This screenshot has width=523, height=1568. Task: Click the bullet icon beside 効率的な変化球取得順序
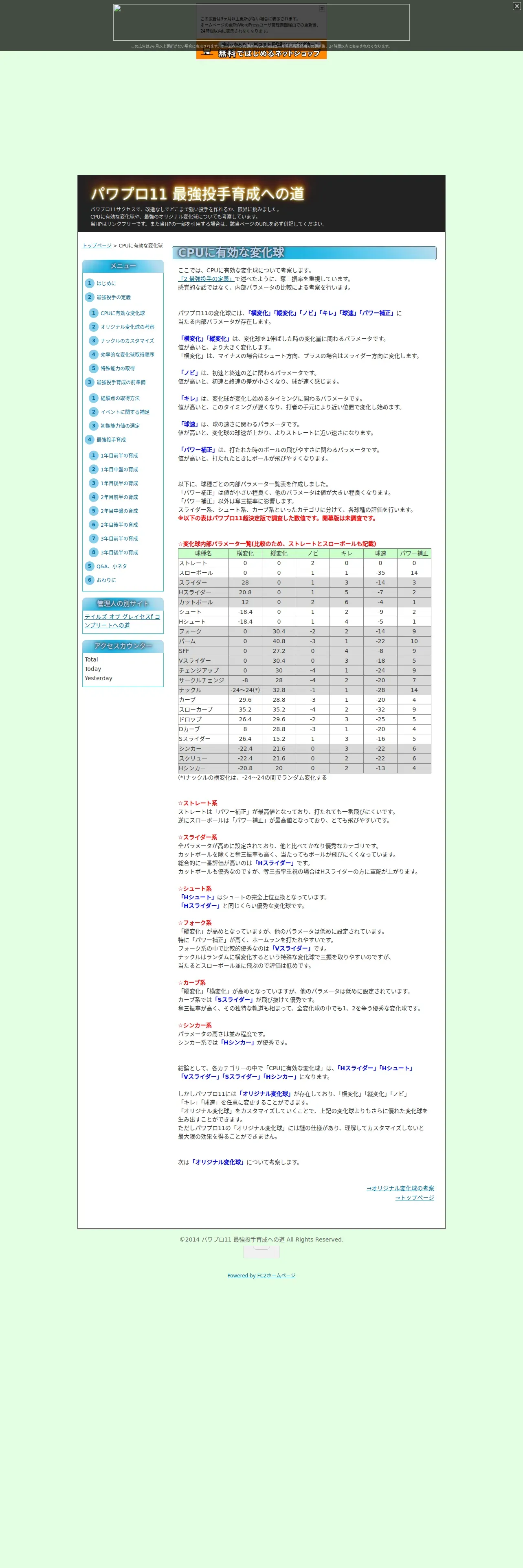(94, 354)
